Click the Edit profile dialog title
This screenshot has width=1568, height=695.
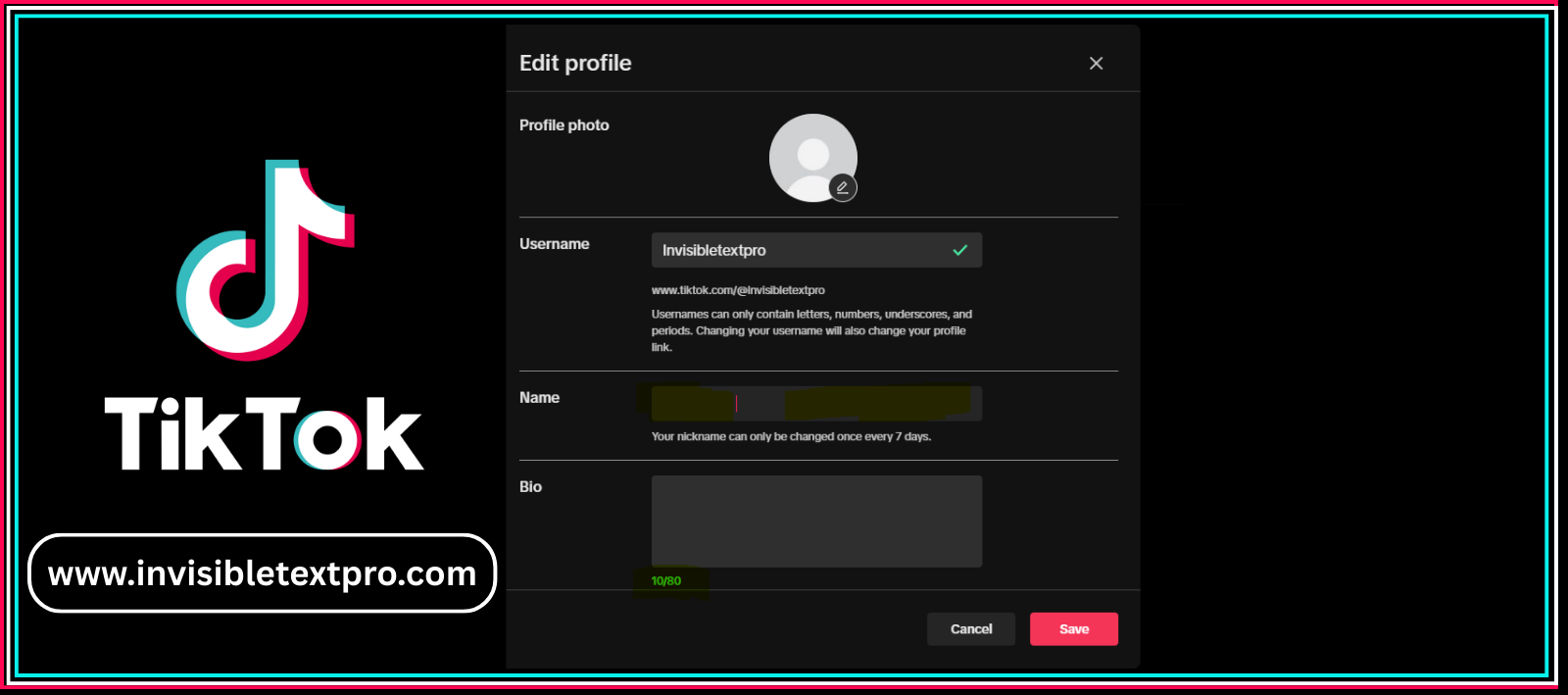pos(575,64)
